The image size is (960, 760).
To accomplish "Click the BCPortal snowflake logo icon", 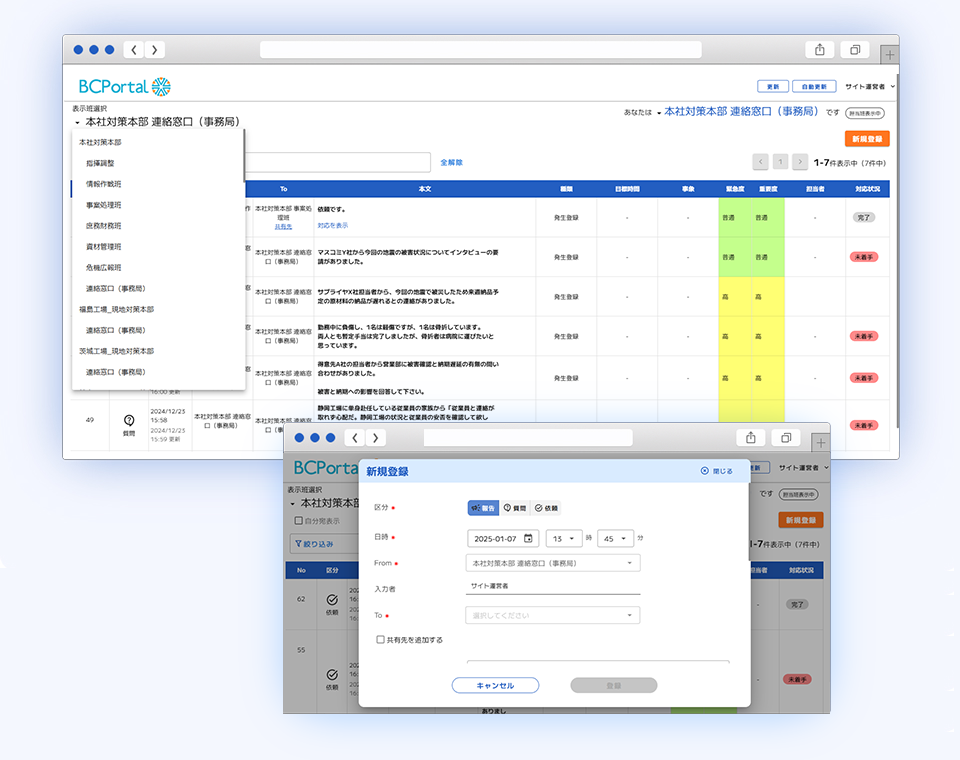I will coord(161,84).
